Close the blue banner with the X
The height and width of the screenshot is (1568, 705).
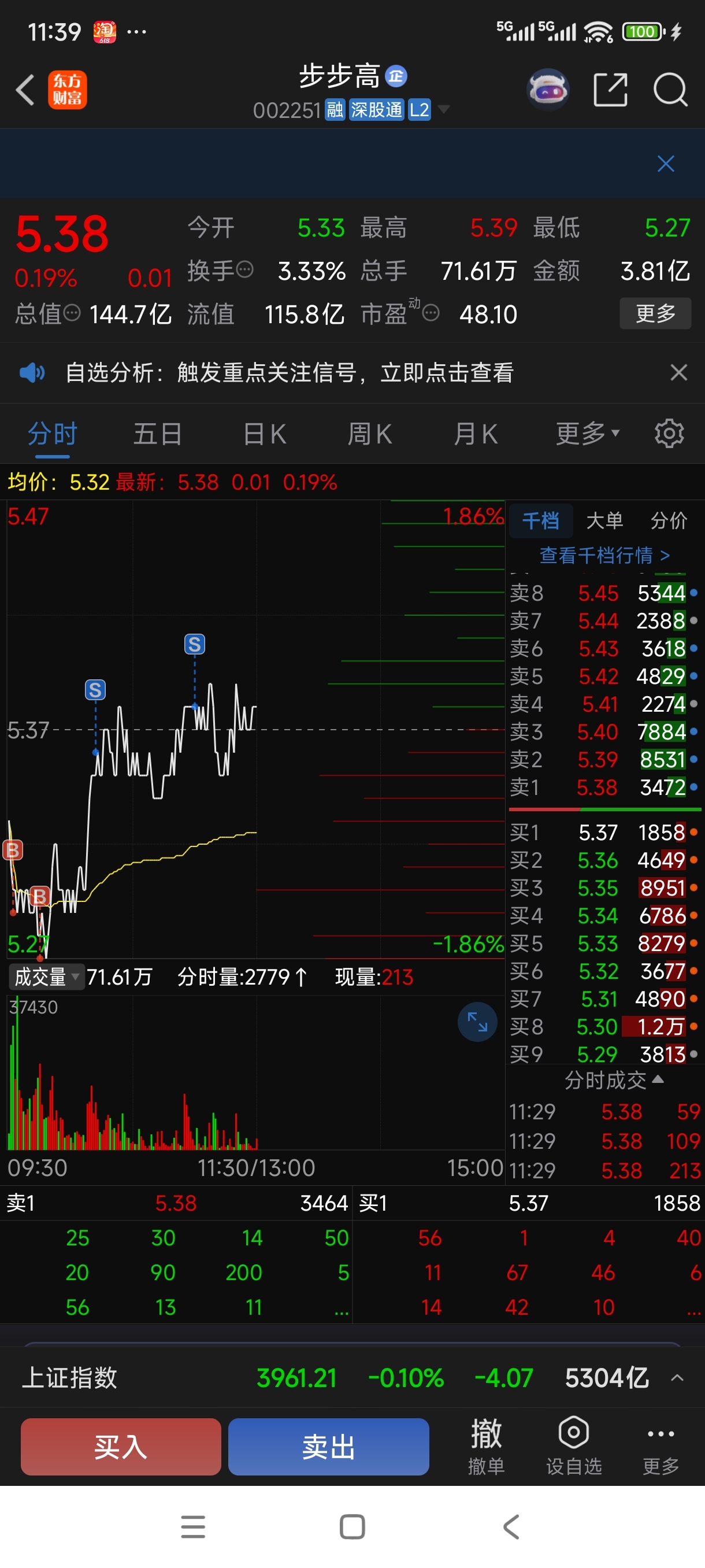click(666, 163)
